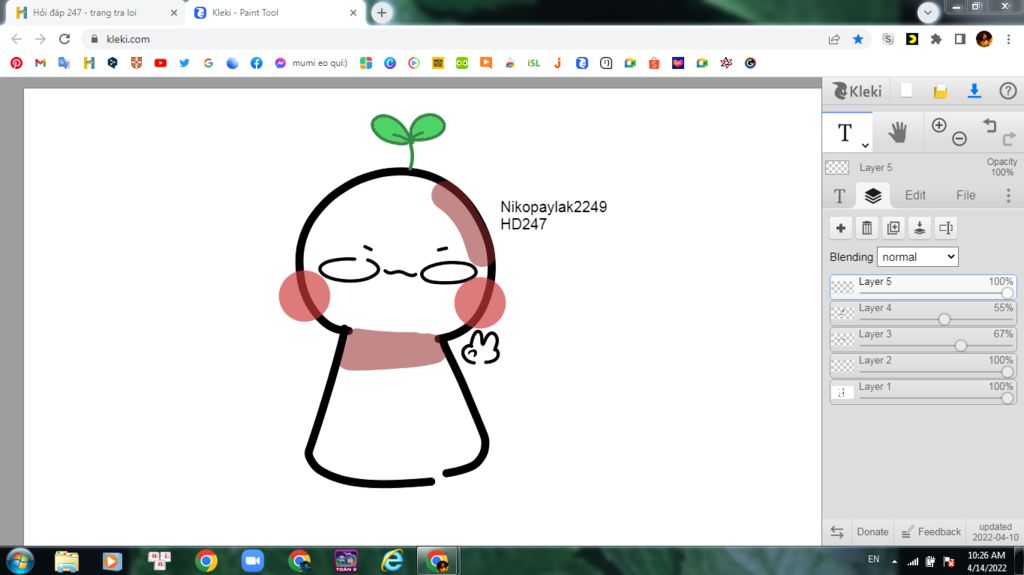Zoom in on the canvas
This screenshot has width=1024, height=575.
[939, 125]
